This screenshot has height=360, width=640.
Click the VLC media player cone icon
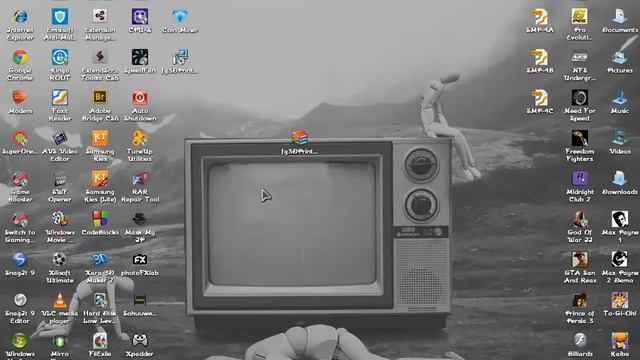pyautogui.click(x=60, y=300)
